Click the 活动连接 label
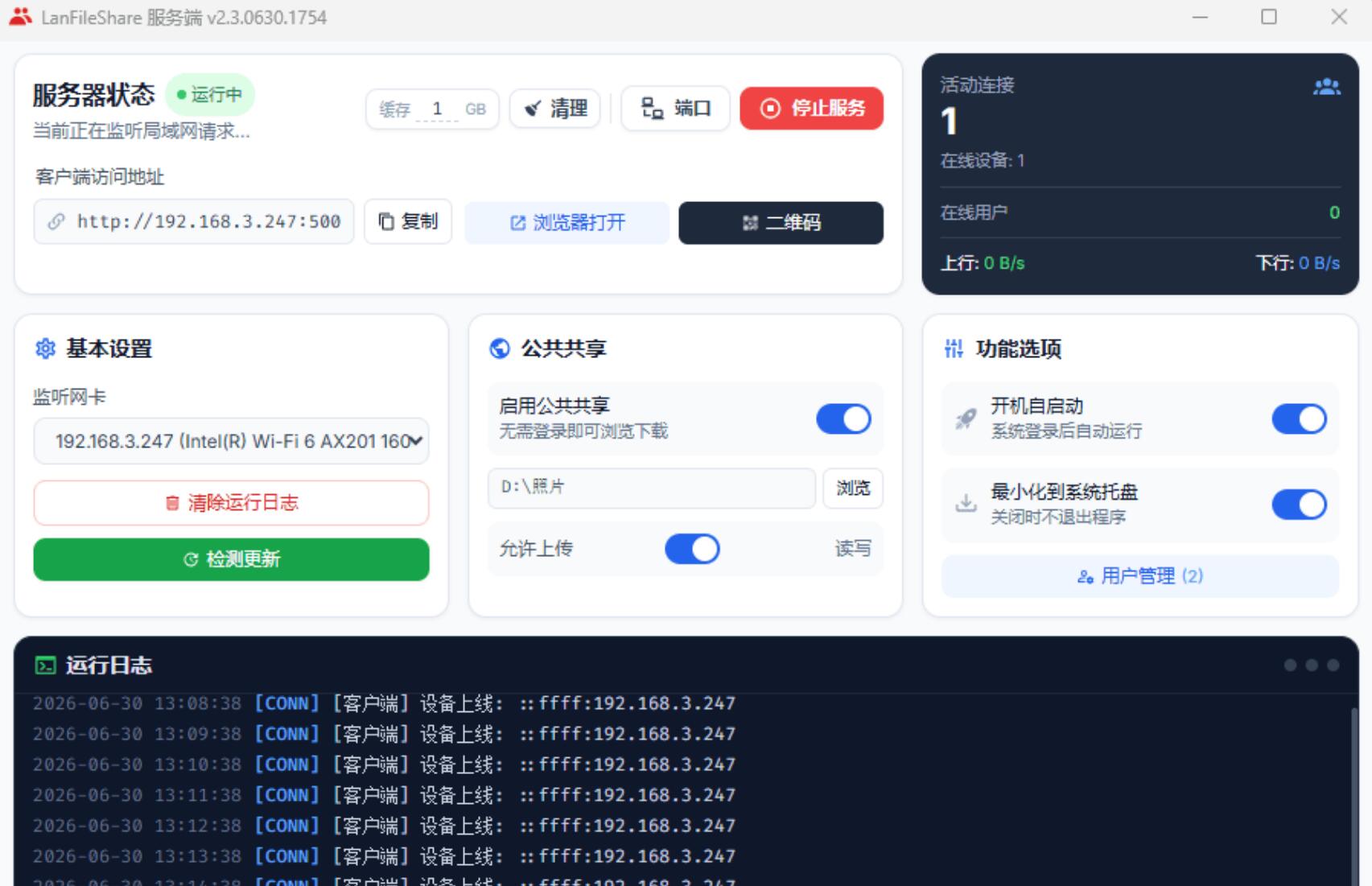1372x886 pixels. [x=977, y=85]
